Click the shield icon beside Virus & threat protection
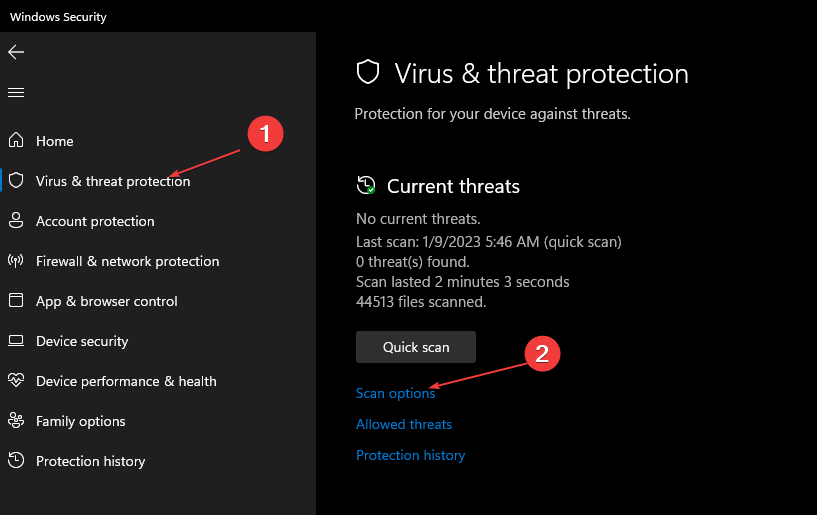This screenshot has height=515, width=817. (16, 180)
